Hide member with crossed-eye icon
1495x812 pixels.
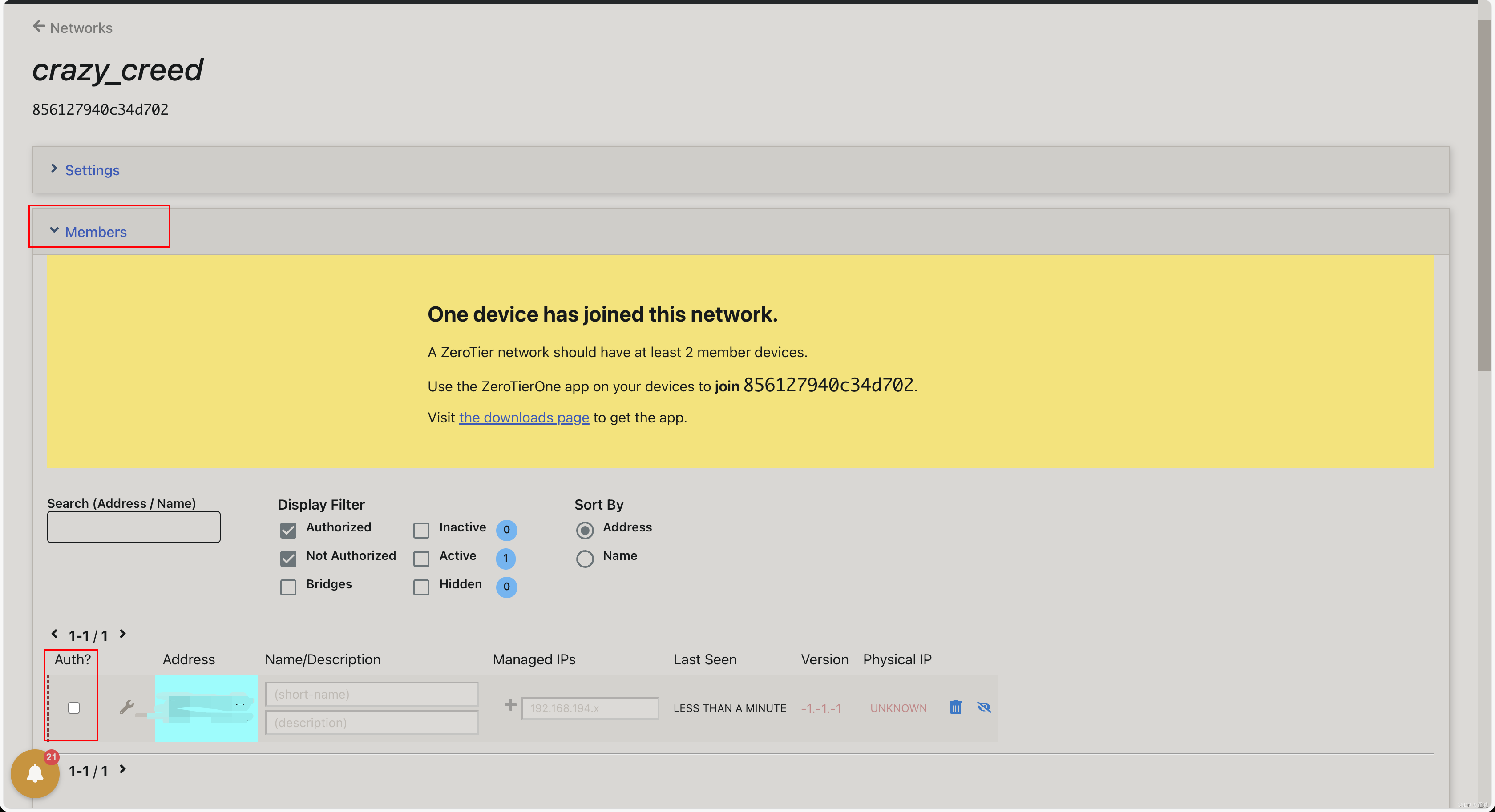click(984, 707)
